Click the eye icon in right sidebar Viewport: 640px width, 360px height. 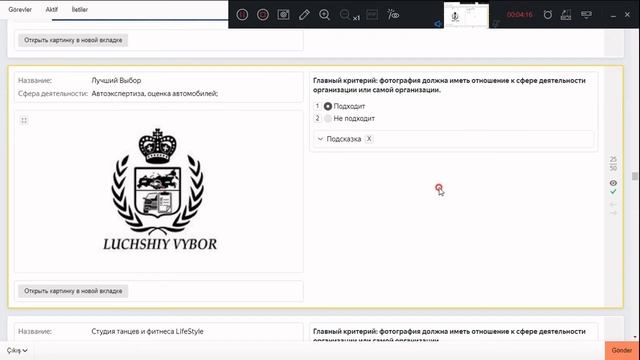coord(613,183)
